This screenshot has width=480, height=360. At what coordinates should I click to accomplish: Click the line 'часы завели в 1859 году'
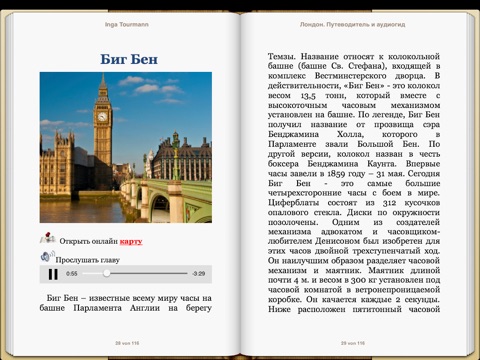pos(354,174)
